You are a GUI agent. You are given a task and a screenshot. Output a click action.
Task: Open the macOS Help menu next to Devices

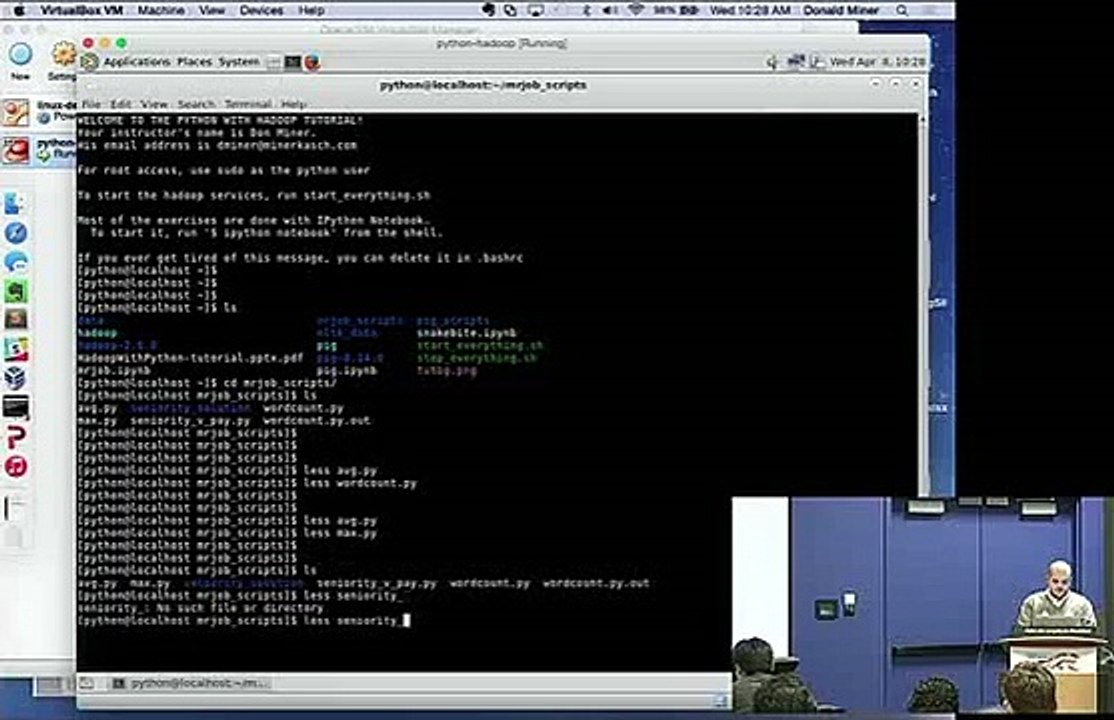[311, 10]
